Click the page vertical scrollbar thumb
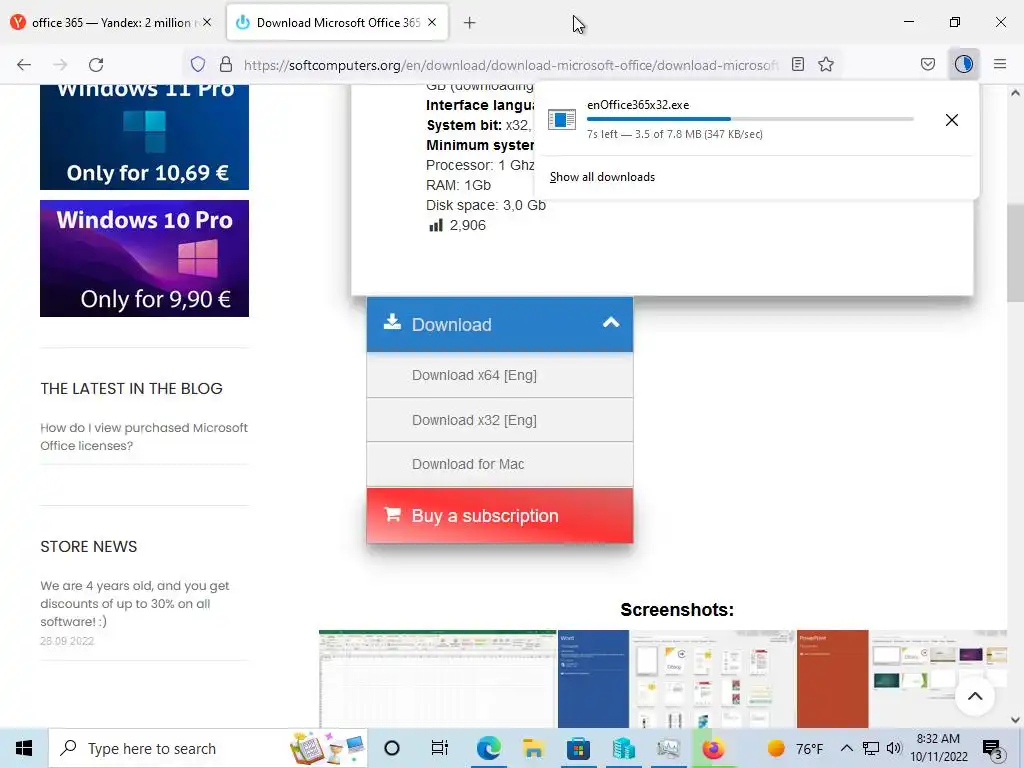This screenshot has height=768, width=1024. (x=1015, y=253)
